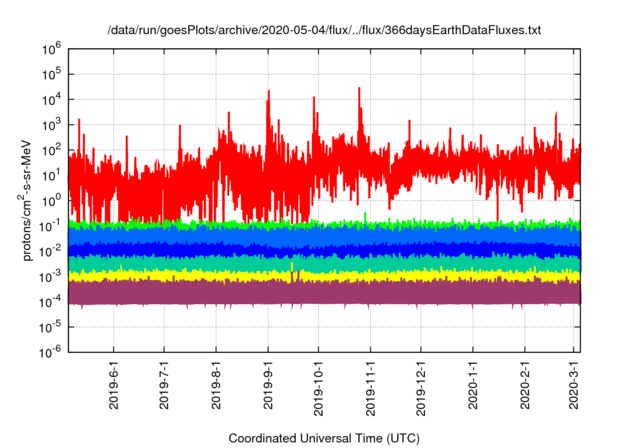The width and height of the screenshot is (640, 448).
Task: Click the 'Coordinated Universal Time (UTC)' axis label
Action: coord(324,438)
